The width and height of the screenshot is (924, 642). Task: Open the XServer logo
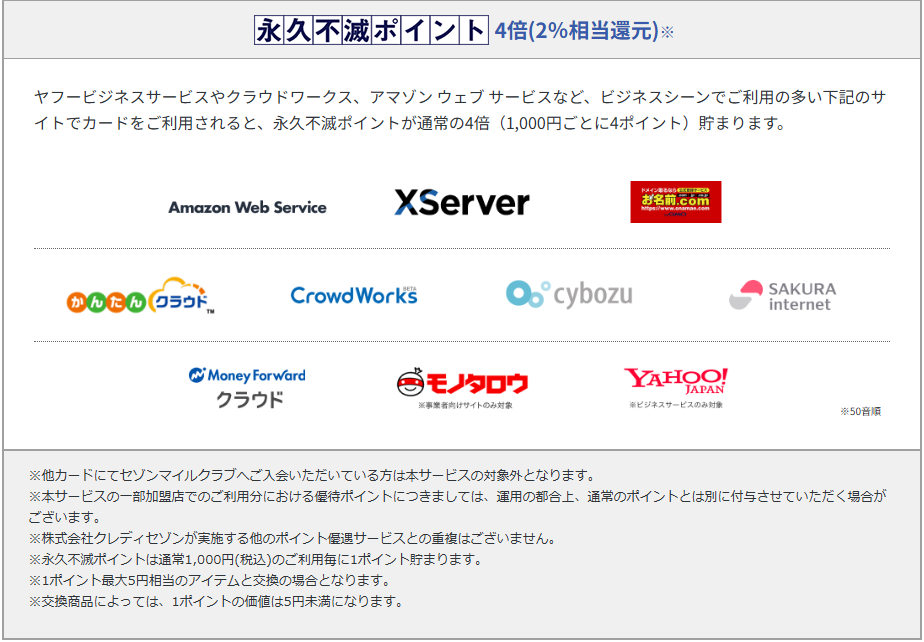click(462, 202)
